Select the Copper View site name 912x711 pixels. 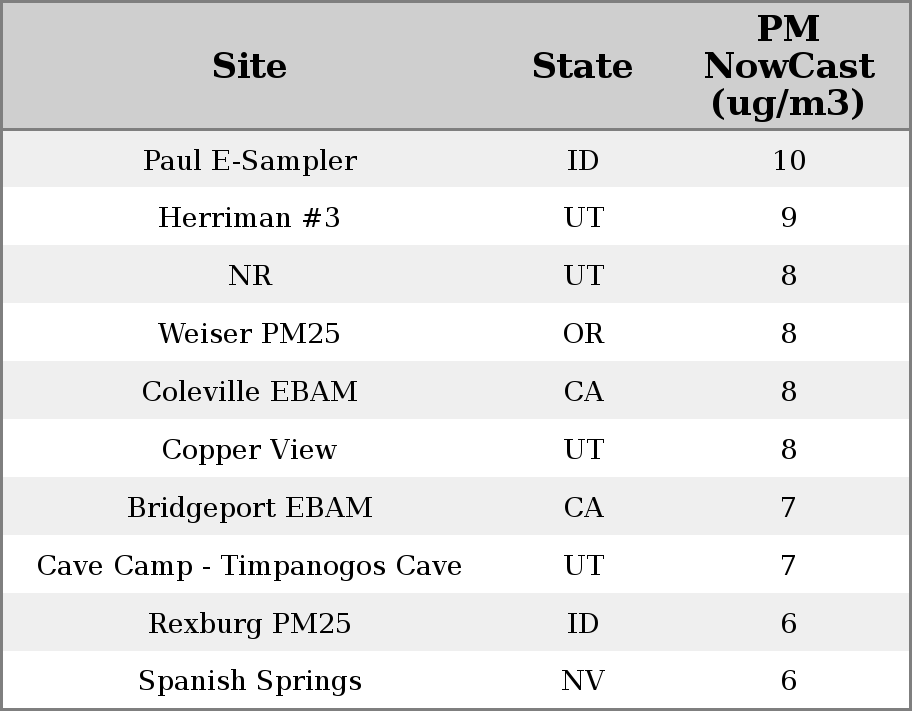pyautogui.click(x=249, y=449)
